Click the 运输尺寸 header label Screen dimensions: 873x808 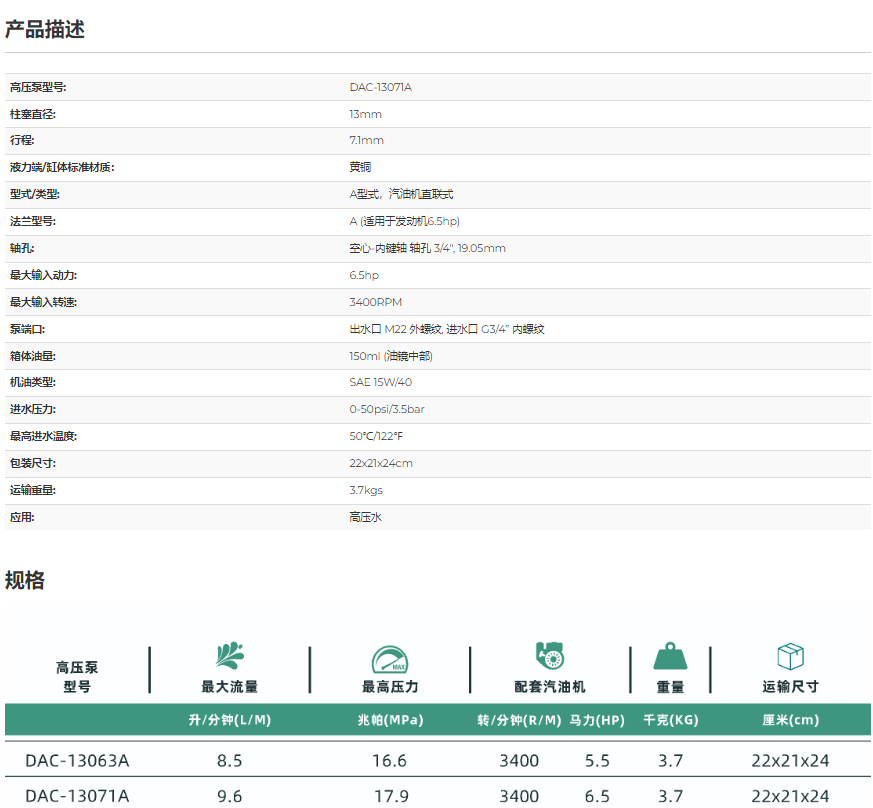pos(790,687)
